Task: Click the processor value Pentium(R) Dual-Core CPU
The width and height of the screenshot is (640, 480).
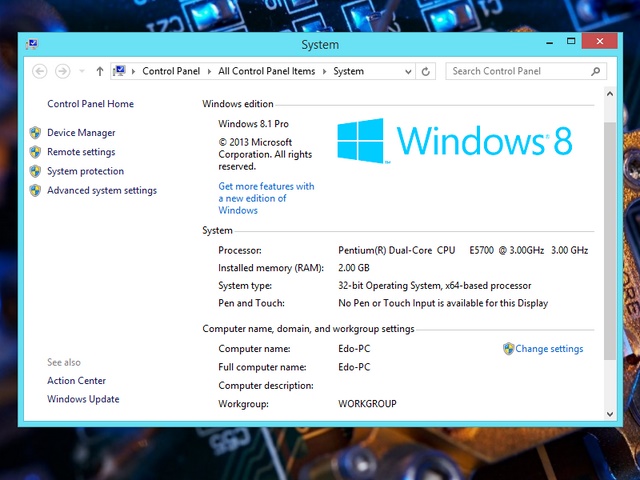Action: click(x=463, y=250)
